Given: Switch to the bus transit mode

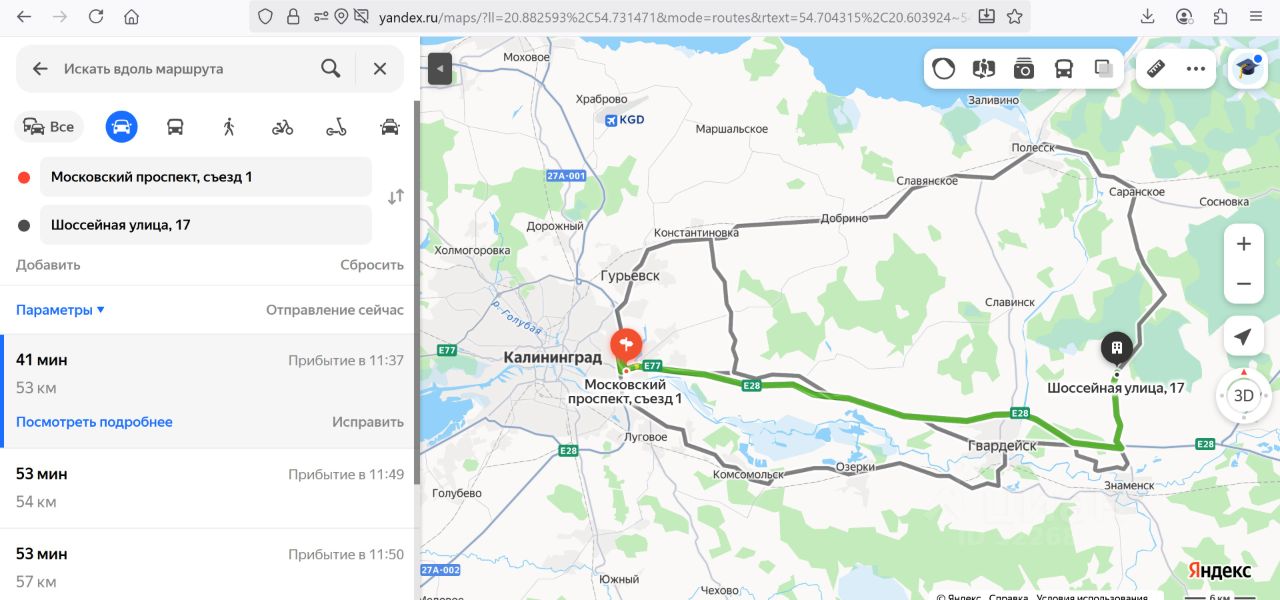Looking at the screenshot, I should [x=175, y=126].
